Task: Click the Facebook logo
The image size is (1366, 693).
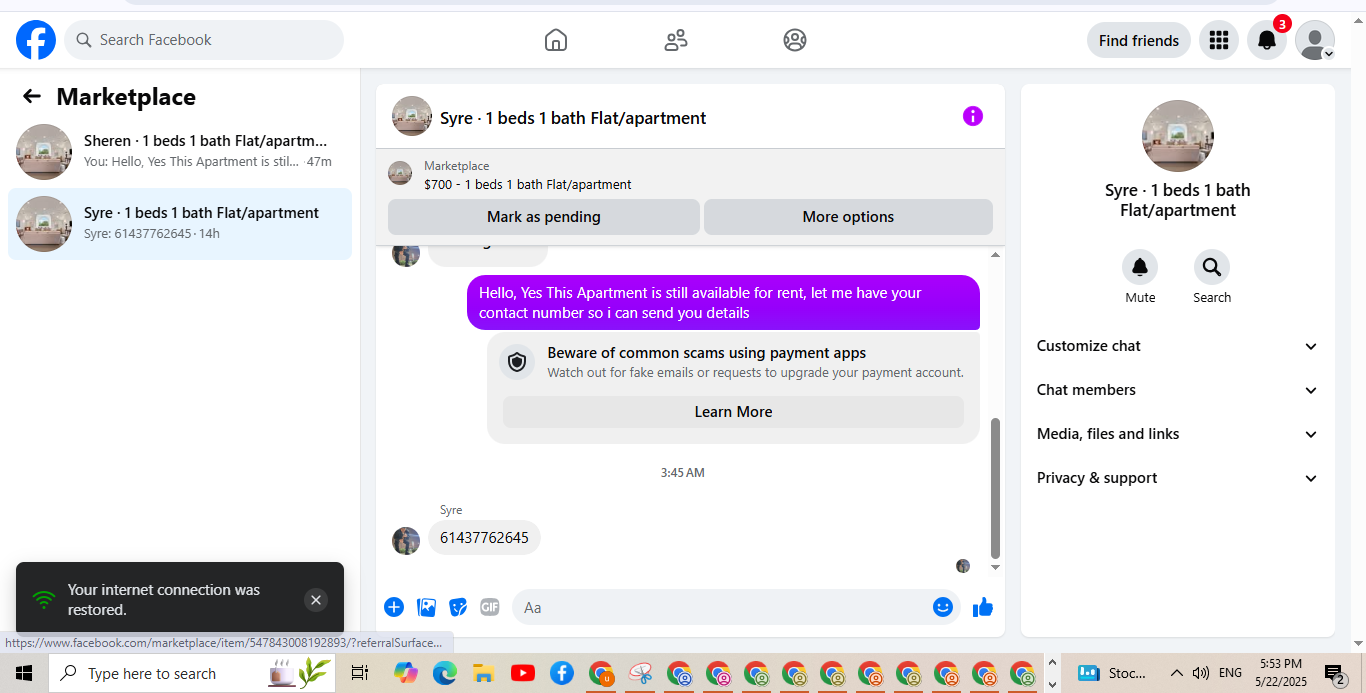Action: 36,40
